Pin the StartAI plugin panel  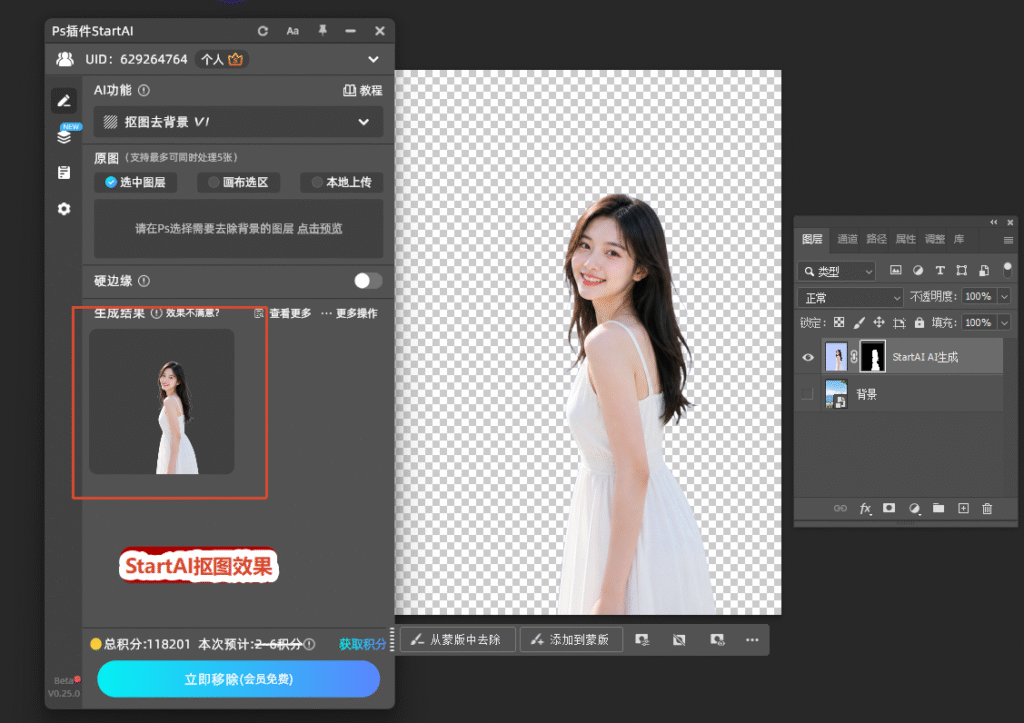[322, 31]
